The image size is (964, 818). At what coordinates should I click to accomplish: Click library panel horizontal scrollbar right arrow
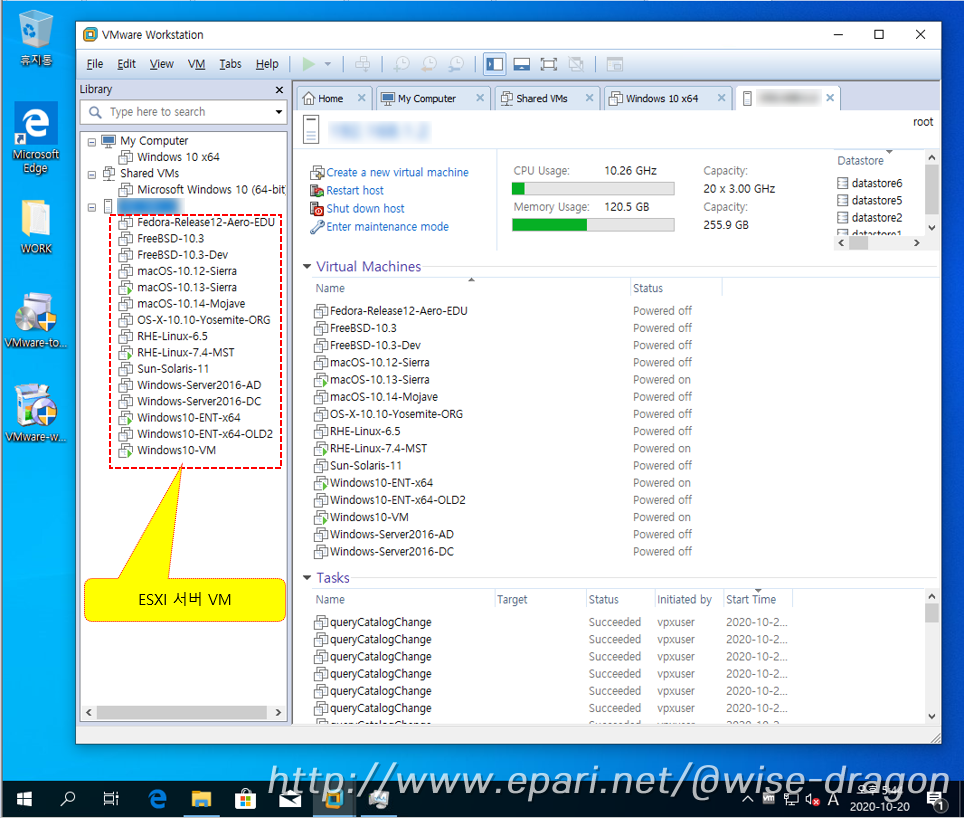click(279, 712)
